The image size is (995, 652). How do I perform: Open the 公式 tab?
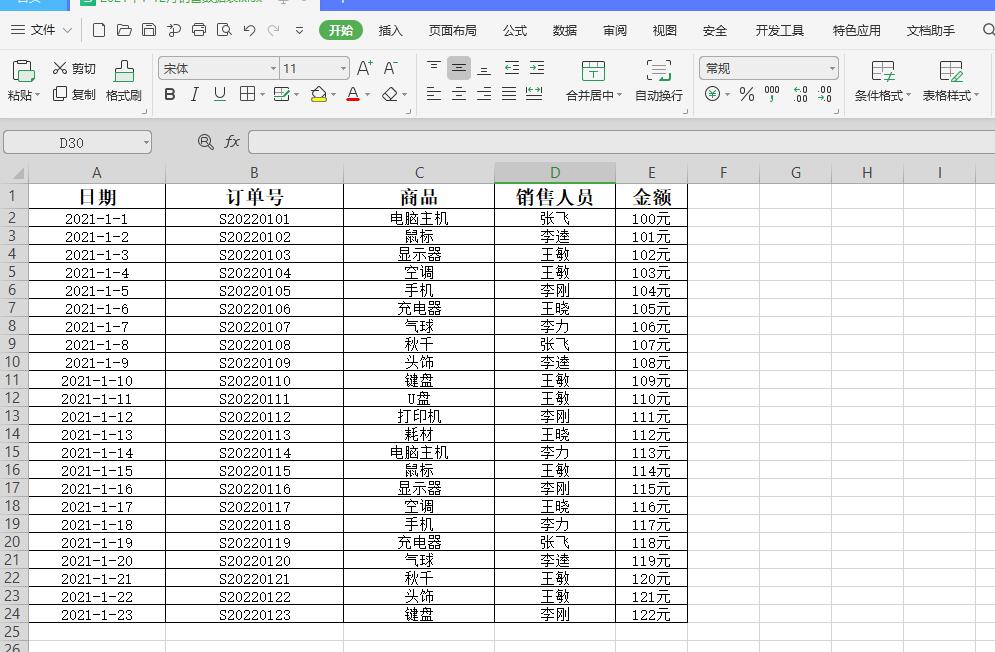click(x=515, y=30)
